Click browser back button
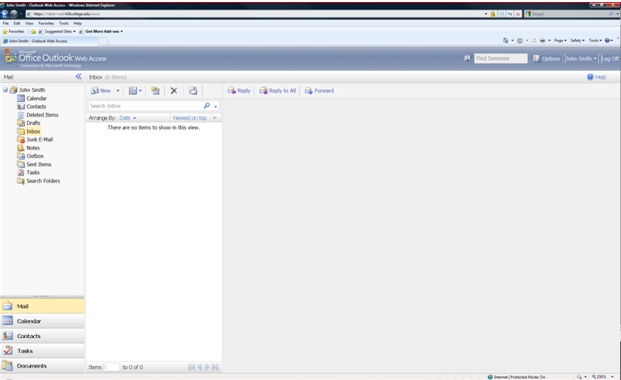Screen dimensions: 621x380 click(5, 13)
